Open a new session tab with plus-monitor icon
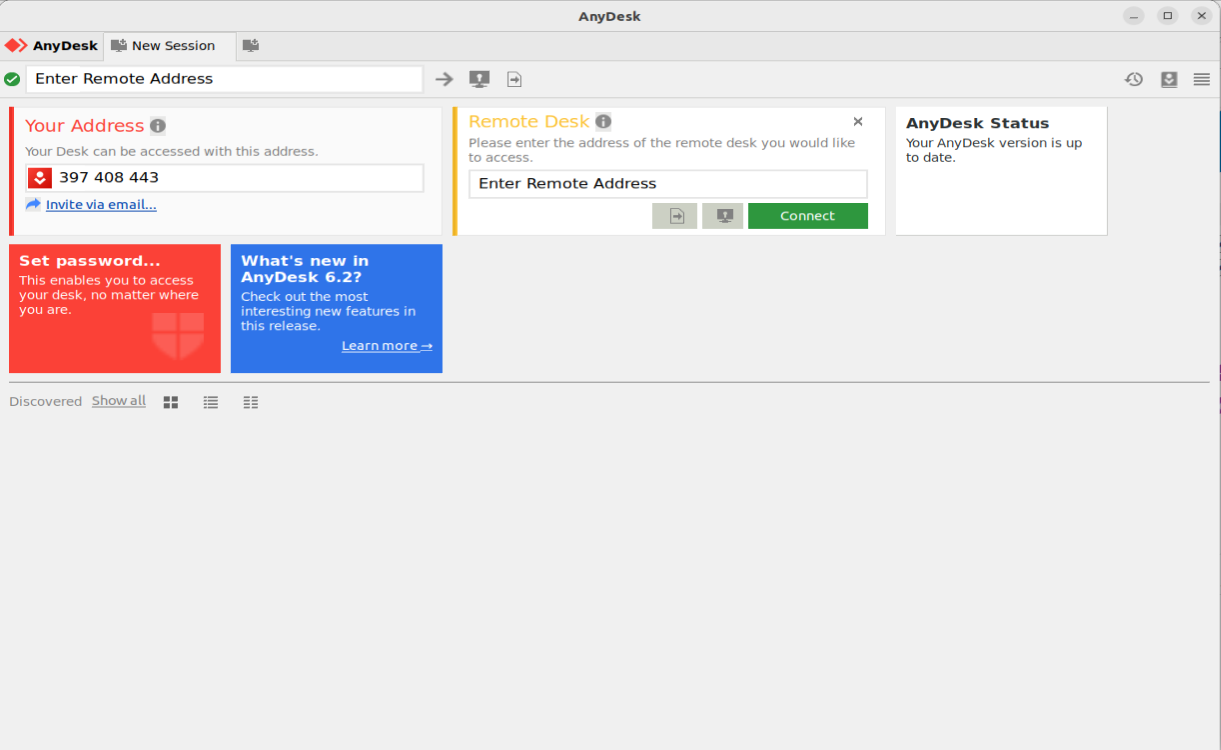The image size is (1221, 750). 251,46
